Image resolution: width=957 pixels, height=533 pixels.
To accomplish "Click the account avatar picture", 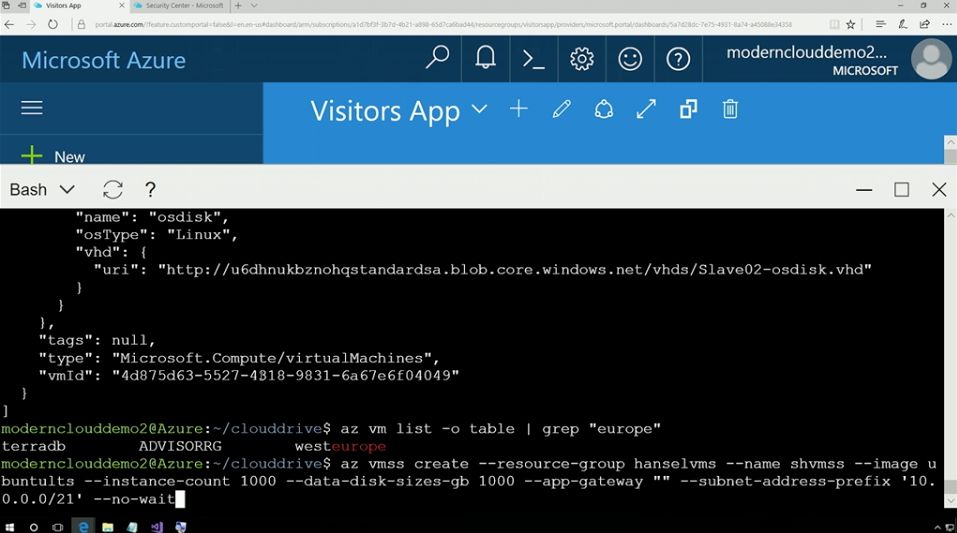I will click(x=931, y=59).
